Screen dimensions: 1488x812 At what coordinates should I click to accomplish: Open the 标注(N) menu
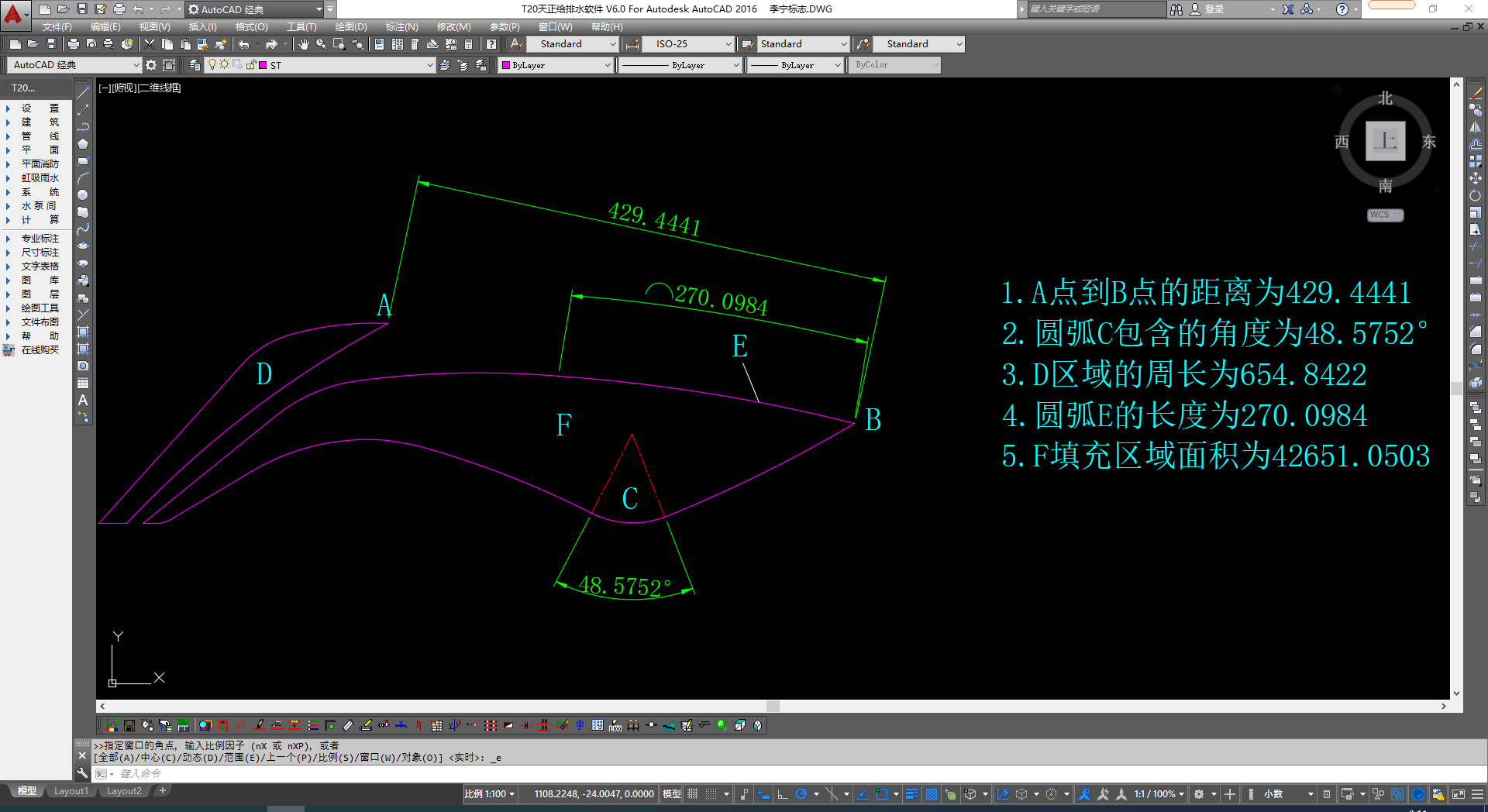click(401, 27)
